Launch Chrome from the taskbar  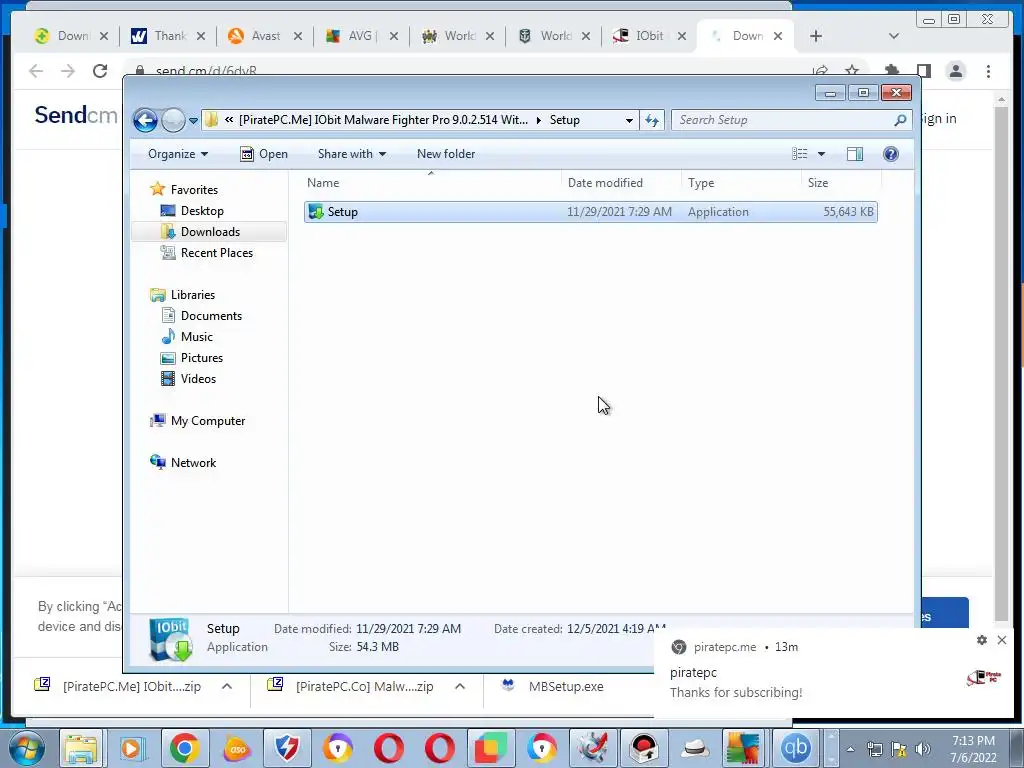184,748
